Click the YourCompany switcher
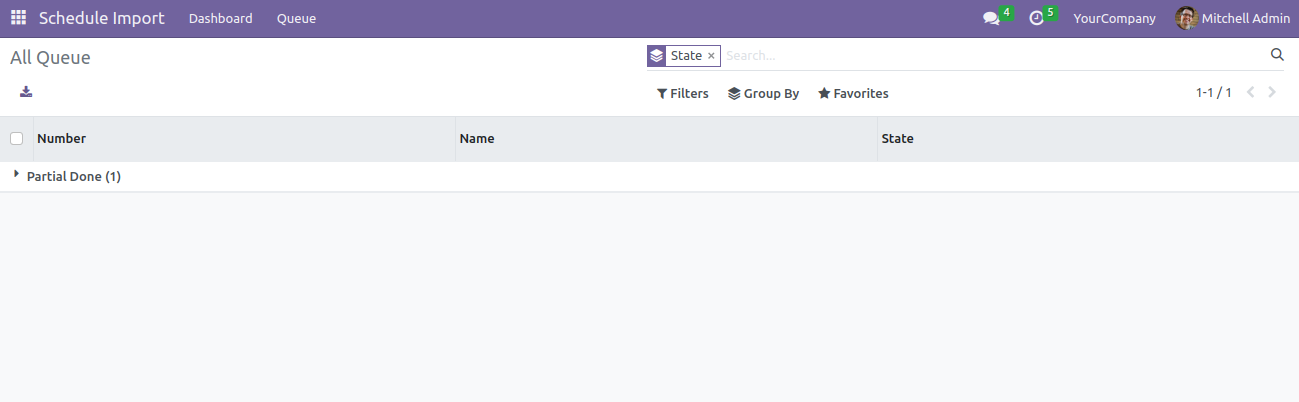The image size is (1299, 402). [x=1114, y=18]
